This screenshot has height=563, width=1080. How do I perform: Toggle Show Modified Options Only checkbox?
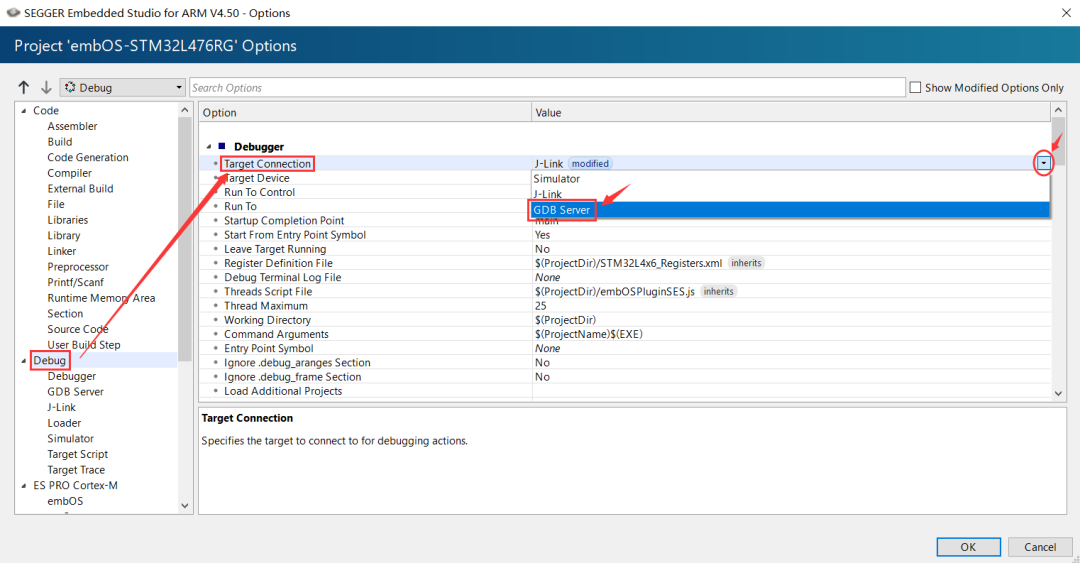[915, 88]
